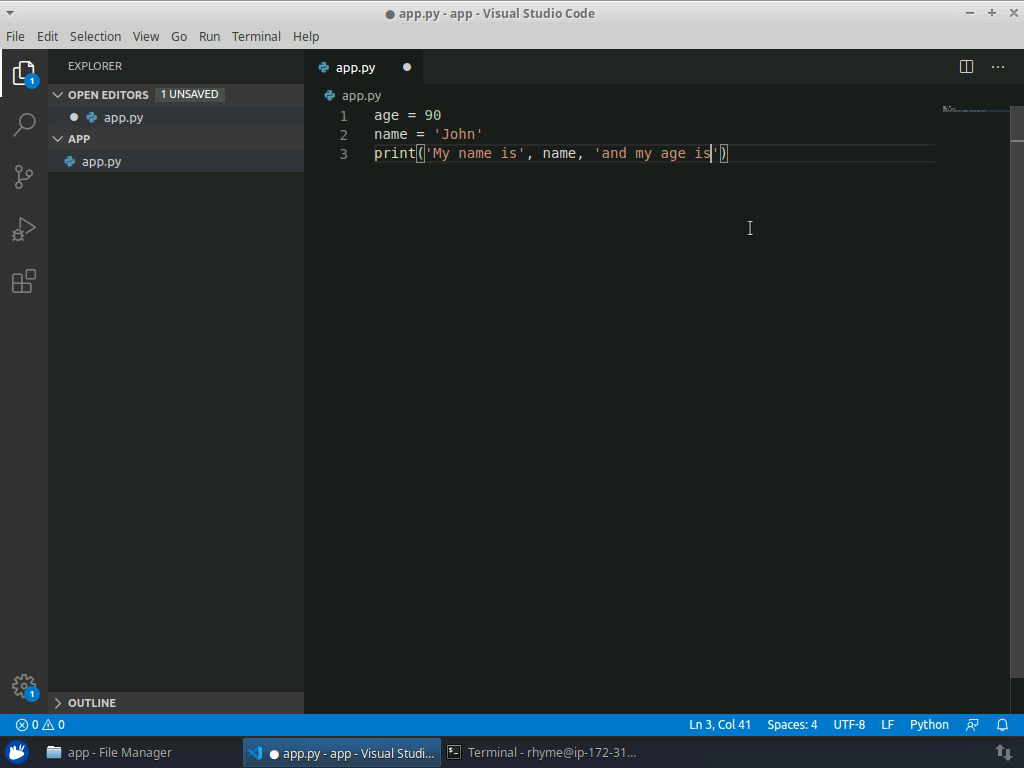Place cursor on line 2 name = 'John'
This screenshot has height=768, width=1024.
coord(428,135)
